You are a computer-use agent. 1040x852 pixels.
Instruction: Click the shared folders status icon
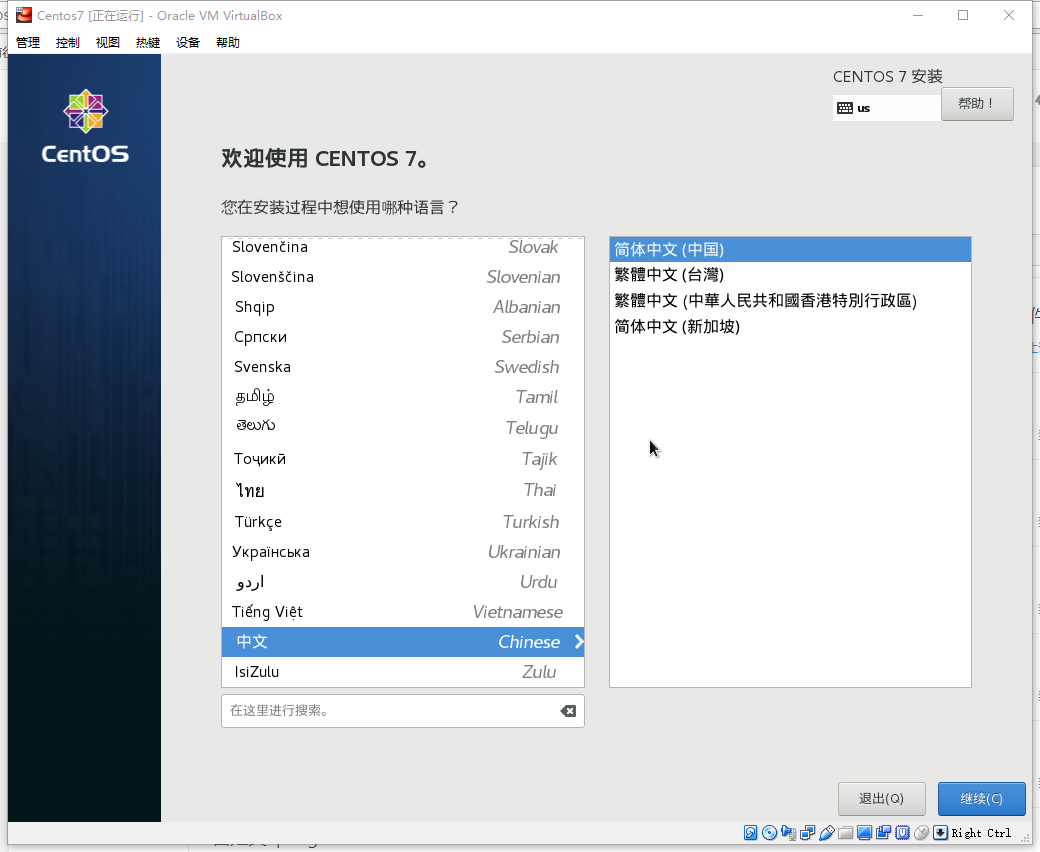pyautogui.click(x=845, y=833)
